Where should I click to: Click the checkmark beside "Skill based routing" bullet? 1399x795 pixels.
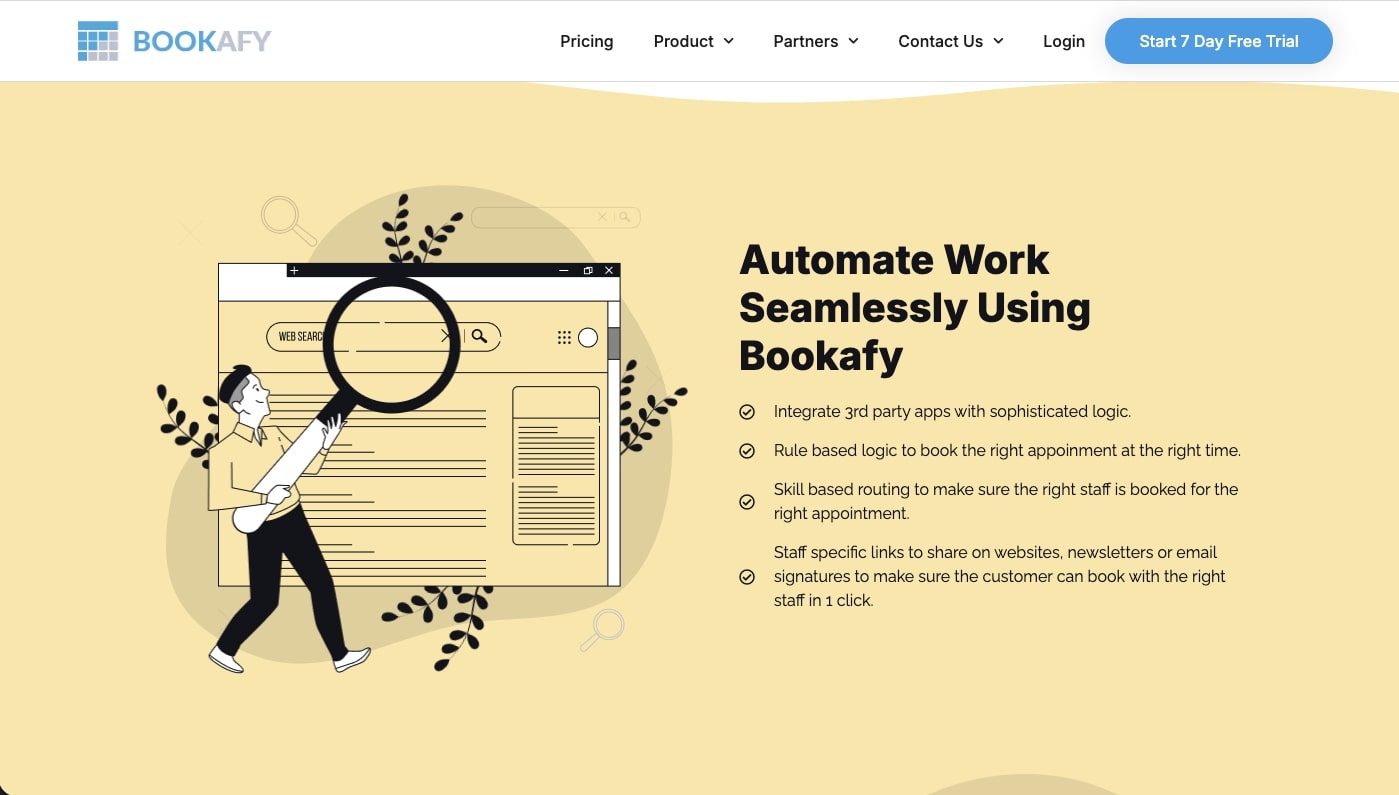747,502
